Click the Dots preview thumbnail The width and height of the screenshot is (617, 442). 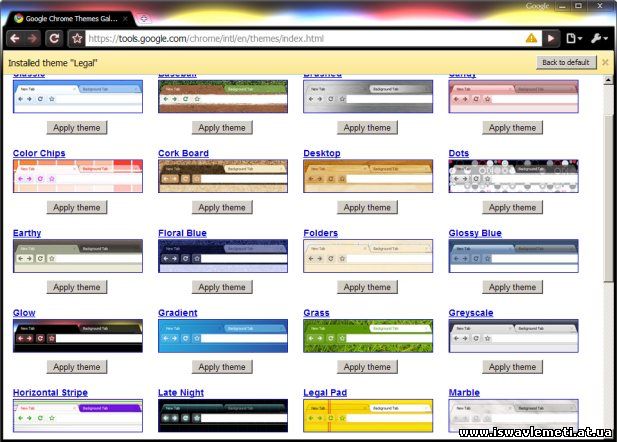point(514,176)
